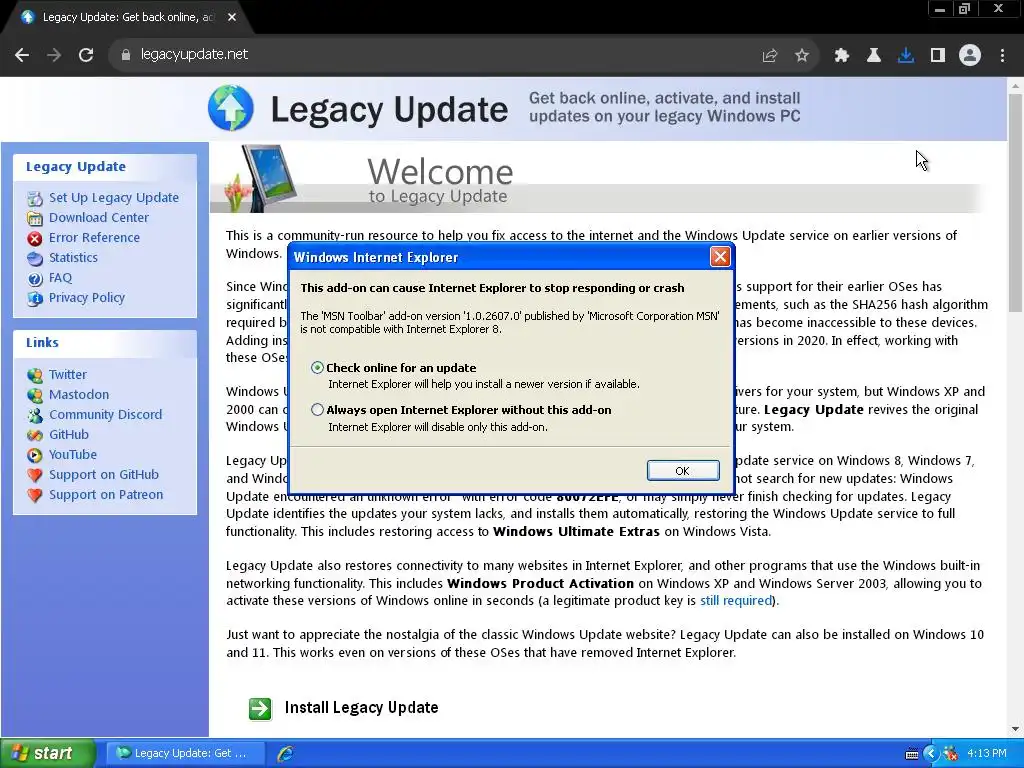Click the lock icon beside legacyupdate.net
The width and height of the screenshot is (1024, 768).
(x=126, y=55)
